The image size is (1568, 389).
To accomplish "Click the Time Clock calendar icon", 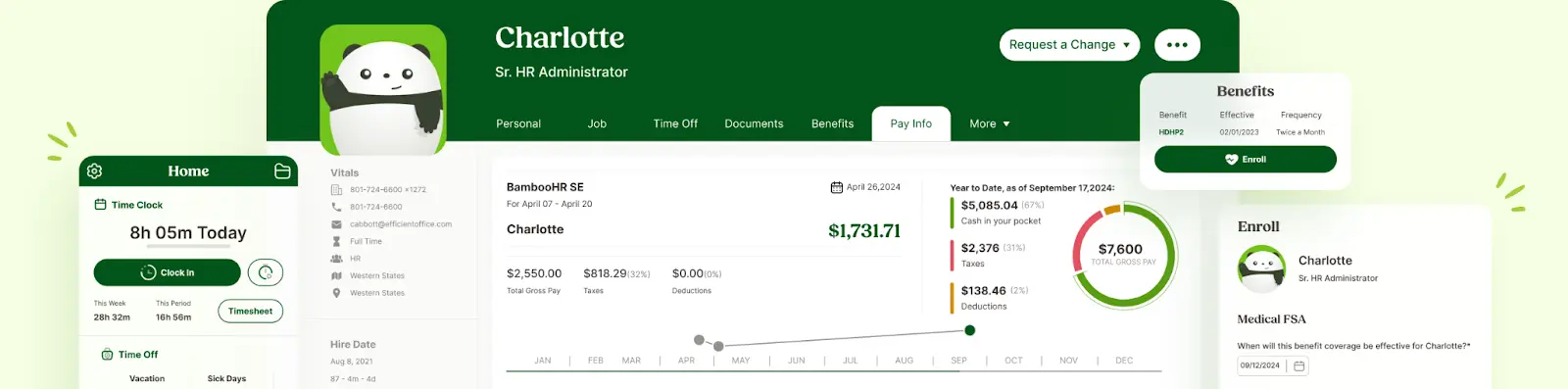I will tap(100, 205).
